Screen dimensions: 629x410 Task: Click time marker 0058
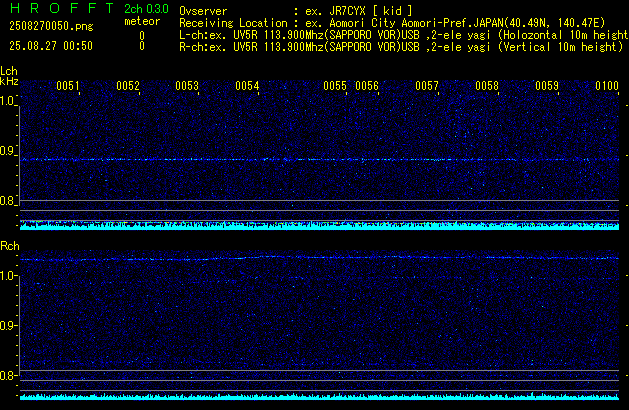[487, 86]
